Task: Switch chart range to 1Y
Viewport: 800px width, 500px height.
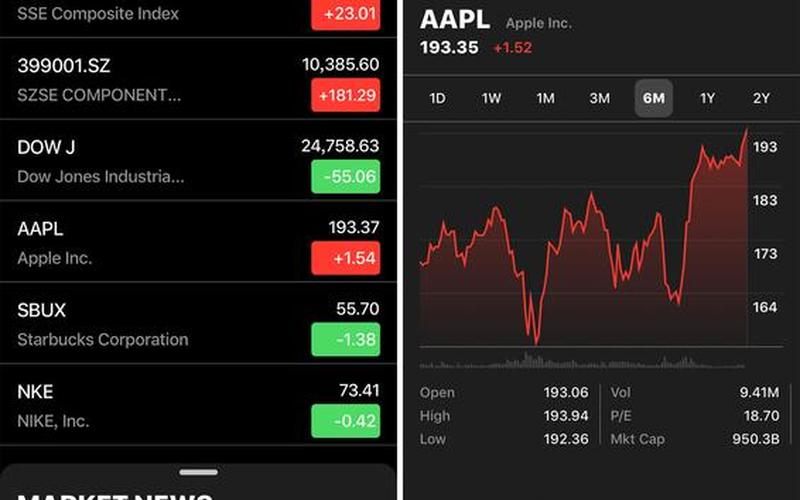Action: pyautogui.click(x=707, y=98)
